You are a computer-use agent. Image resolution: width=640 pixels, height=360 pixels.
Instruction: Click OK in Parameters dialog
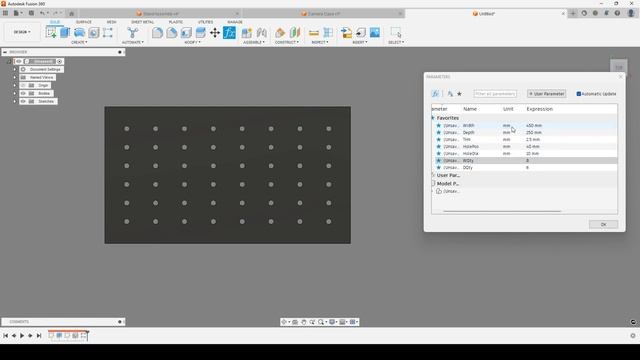coord(603,224)
